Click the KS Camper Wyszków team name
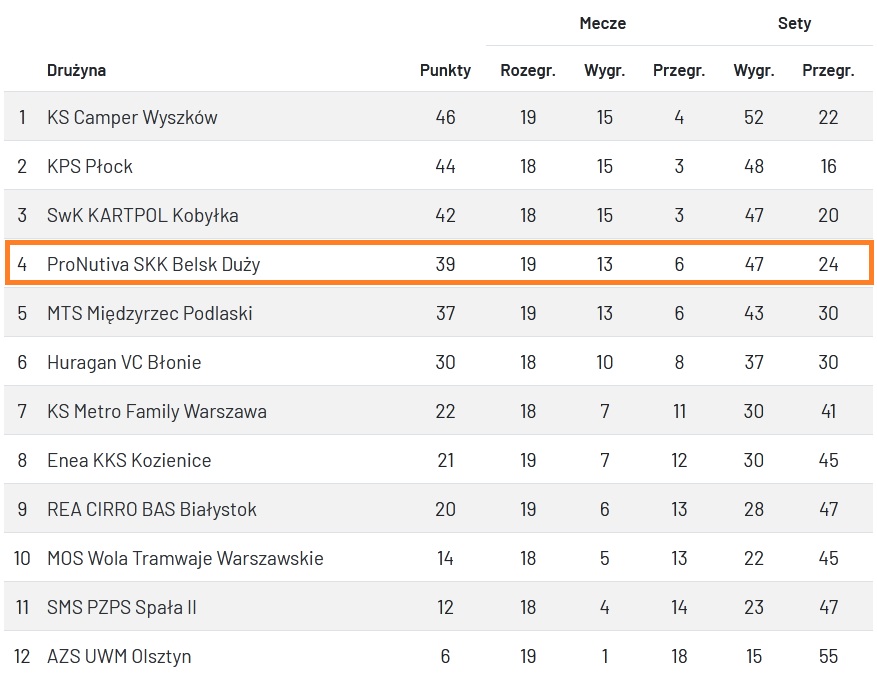The image size is (877, 690). [x=132, y=117]
